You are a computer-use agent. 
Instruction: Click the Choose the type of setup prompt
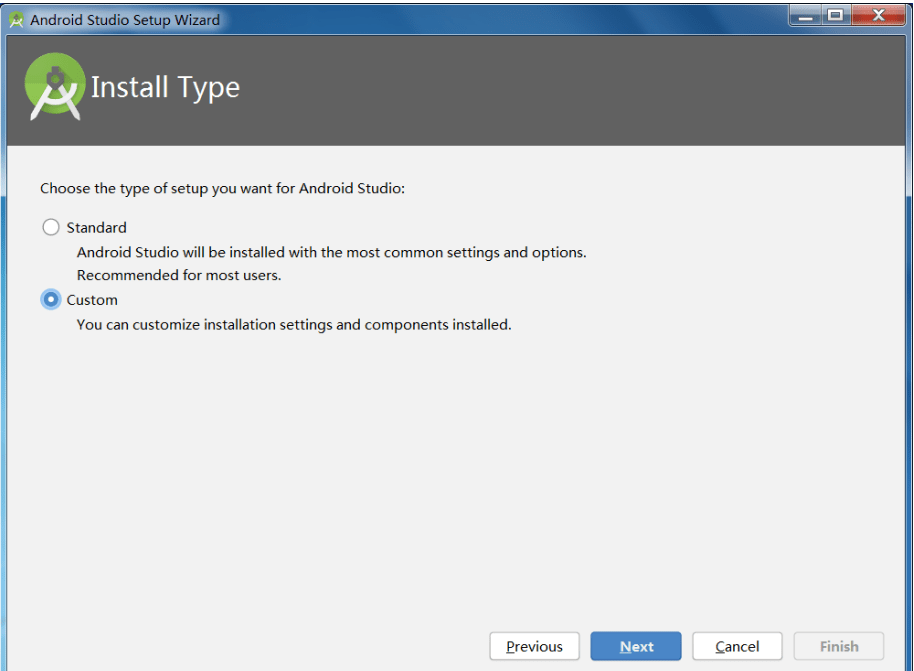pyautogui.click(x=223, y=188)
